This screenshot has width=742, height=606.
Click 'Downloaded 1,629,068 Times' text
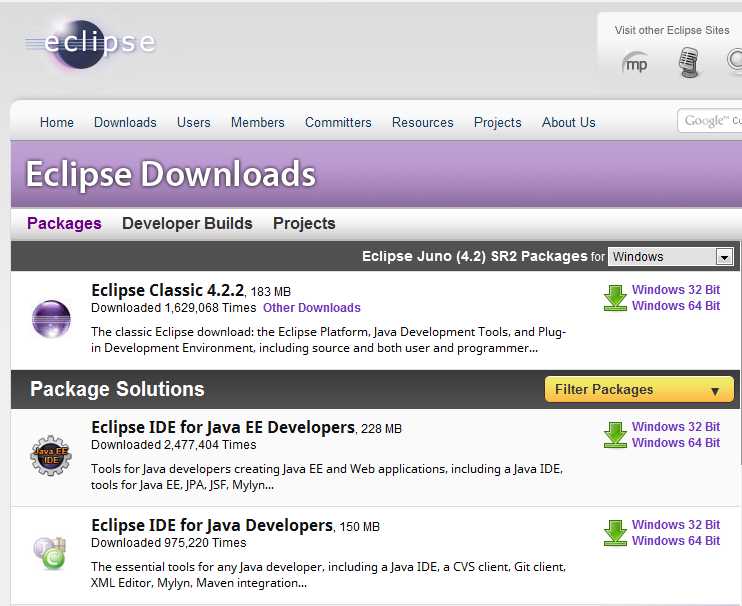(x=174, y=308)
